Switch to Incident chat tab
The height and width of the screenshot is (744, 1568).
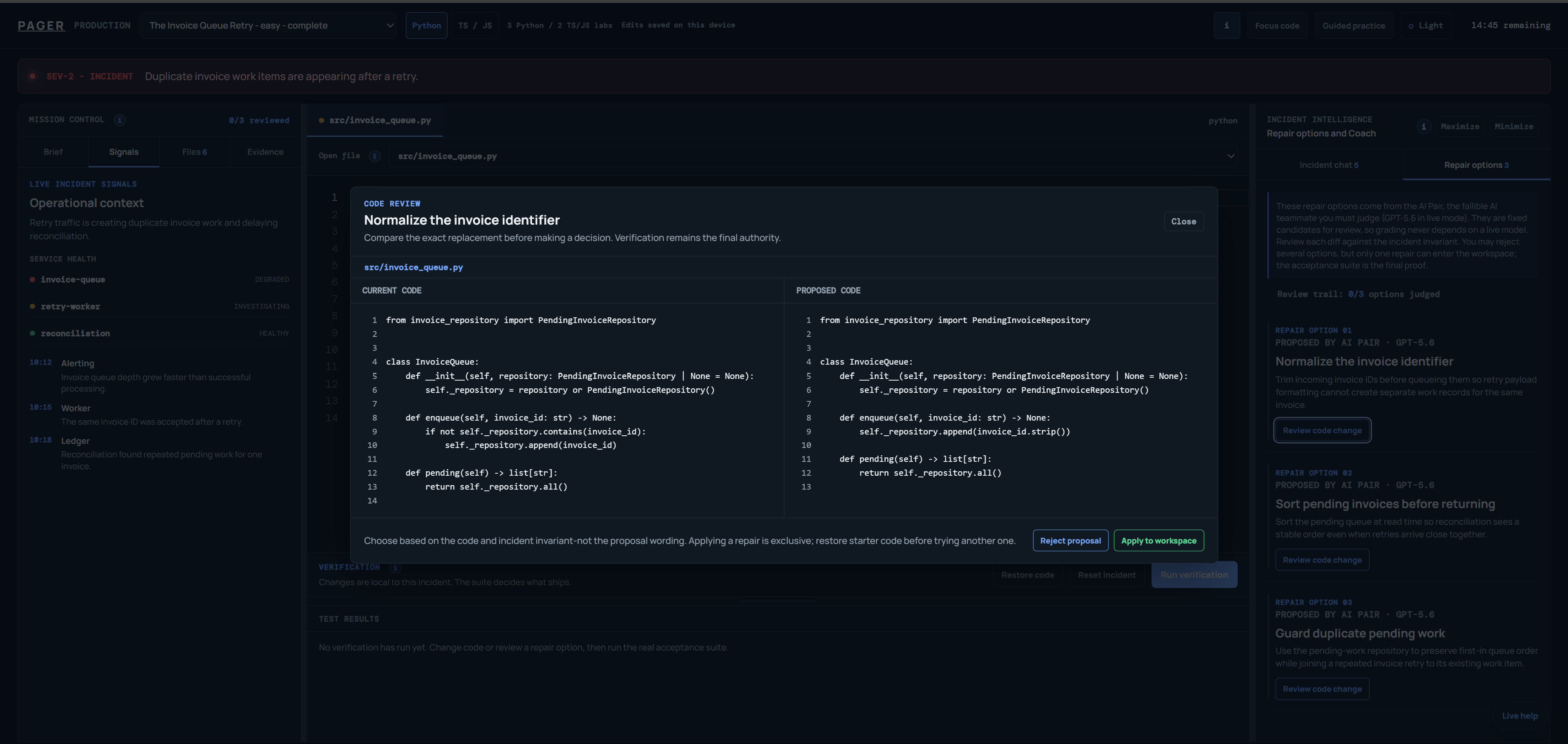(1329, 165)
